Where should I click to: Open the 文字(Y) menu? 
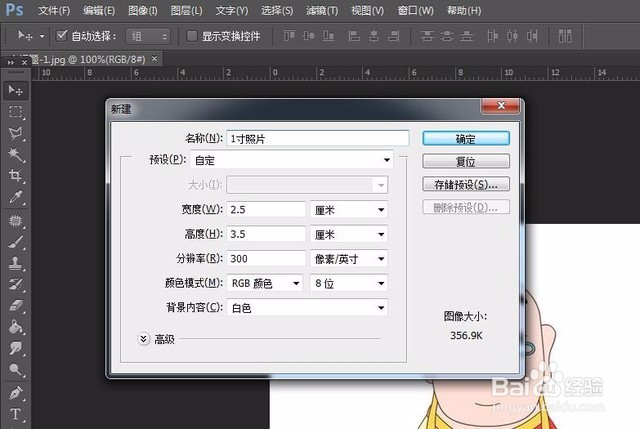231,10
